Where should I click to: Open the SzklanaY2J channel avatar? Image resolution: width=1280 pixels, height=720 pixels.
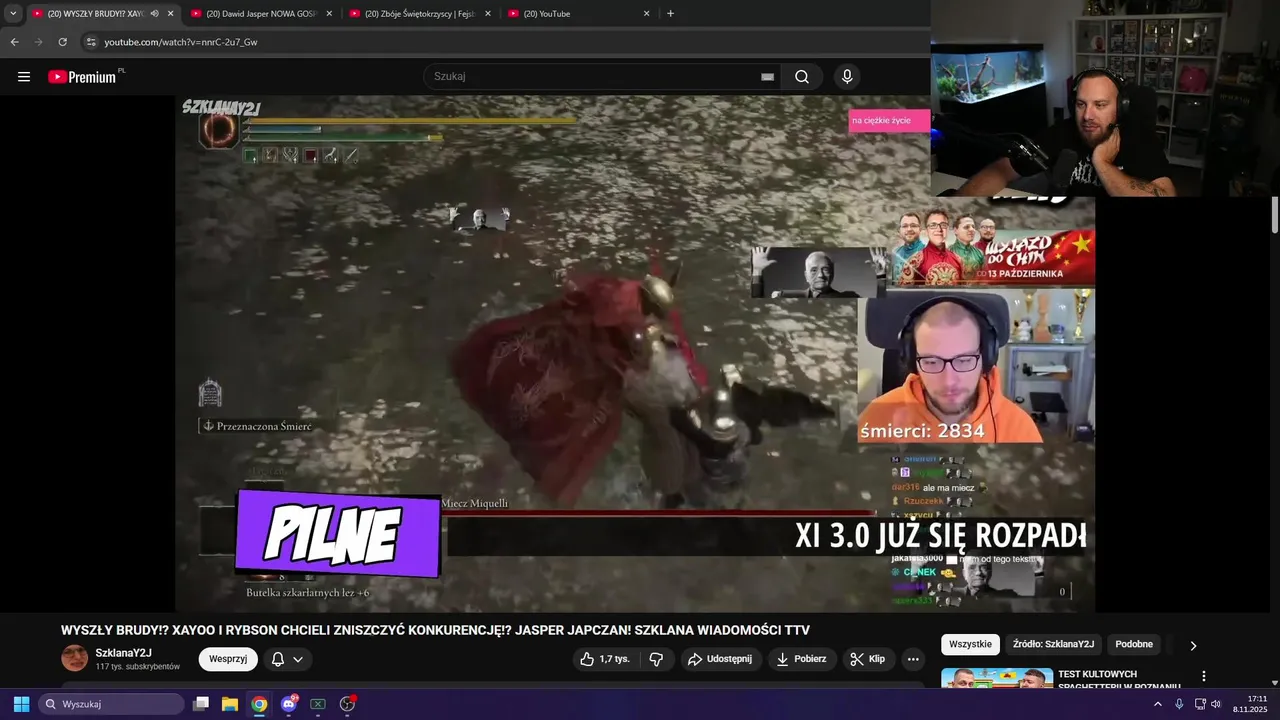(x=75, y=658)
